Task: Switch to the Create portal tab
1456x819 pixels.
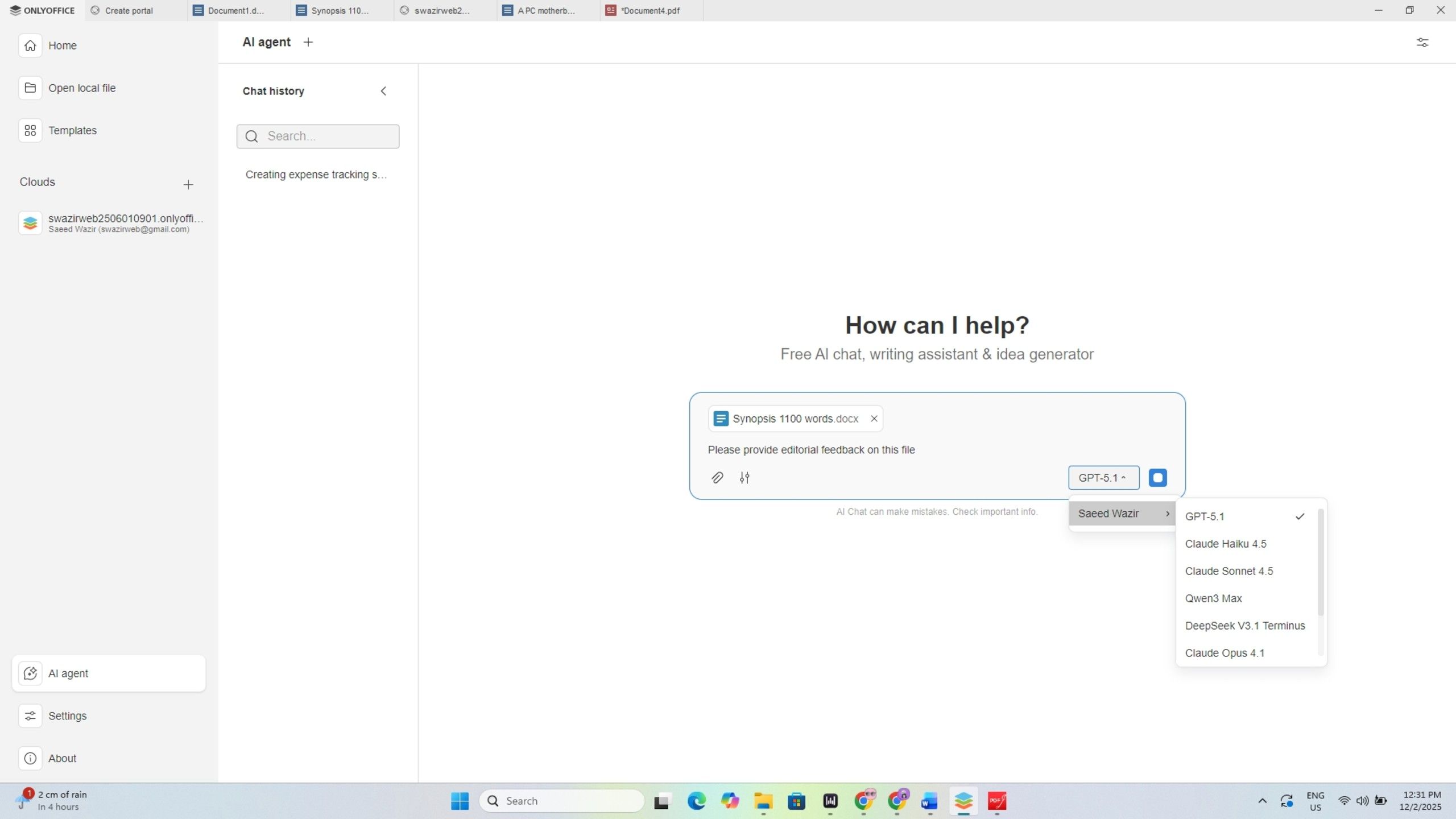Action: [x=136, y=10]
